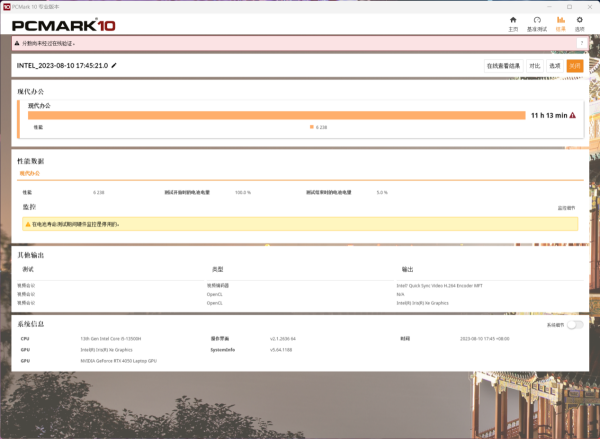Go to 基准测试 benchmarks icon
Screen dimensions: 600x439
pos(537,21)
